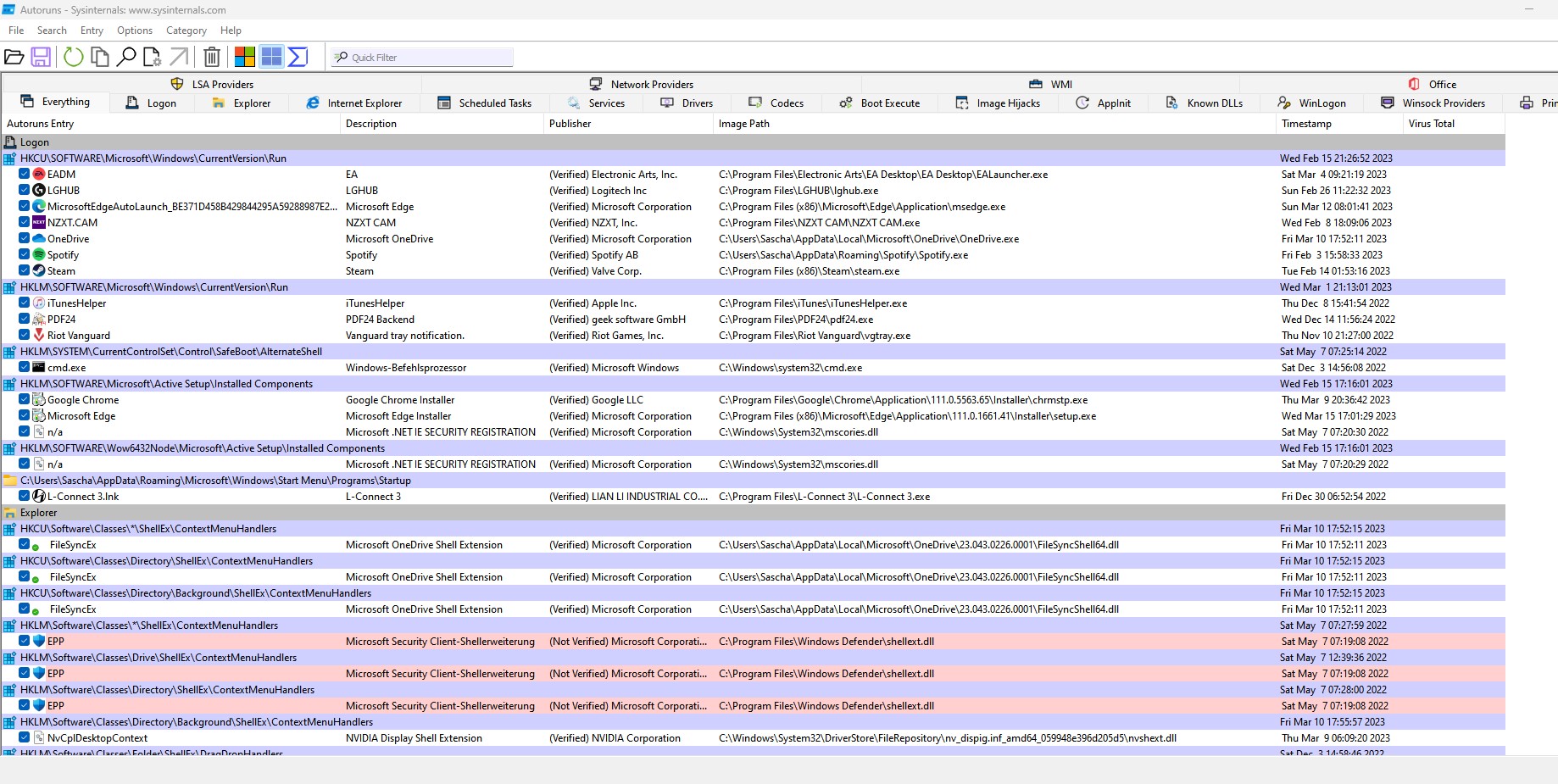This screenshot has height=784, width=1558.
Task: Switch to the Internet Explorer tab
Action: coord(354,103)
